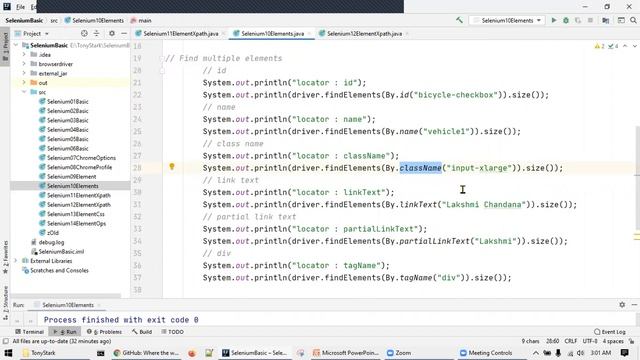Open Selenium14ElementOps in project tree

click(76, 223)
